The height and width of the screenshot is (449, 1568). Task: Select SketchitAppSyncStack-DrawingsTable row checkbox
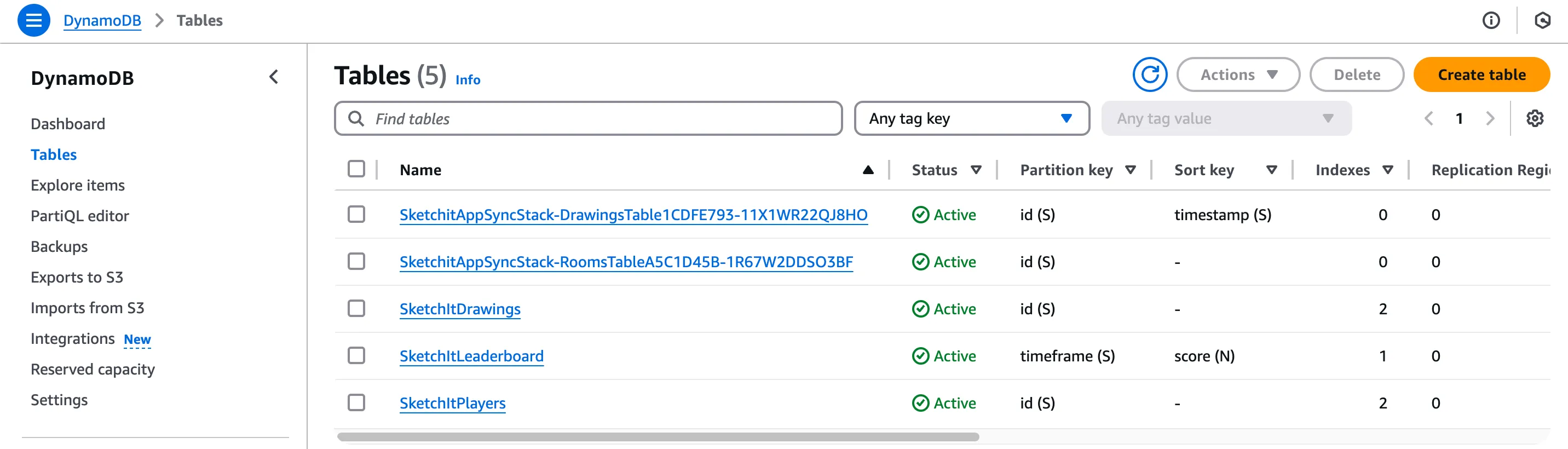tap(356, 214)
